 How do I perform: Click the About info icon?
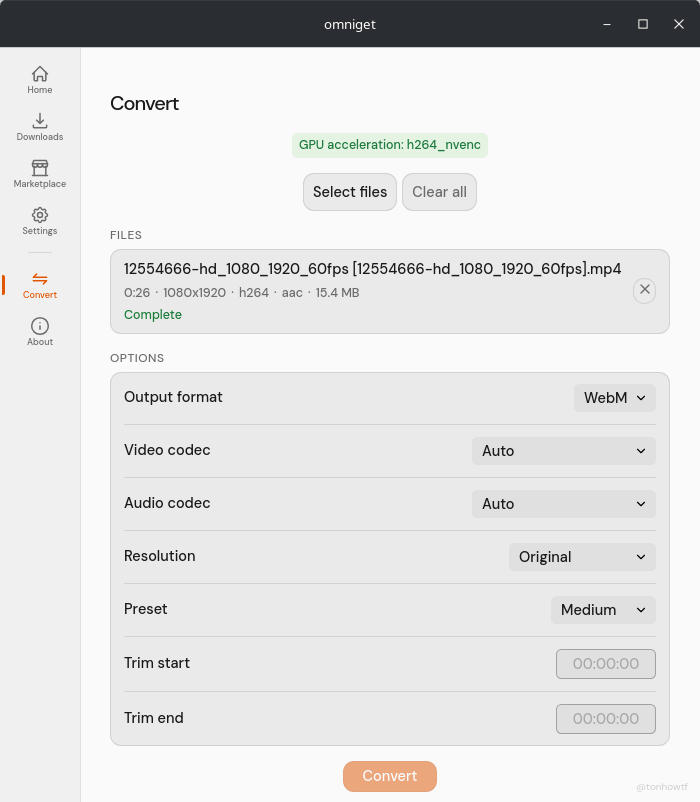39,327
